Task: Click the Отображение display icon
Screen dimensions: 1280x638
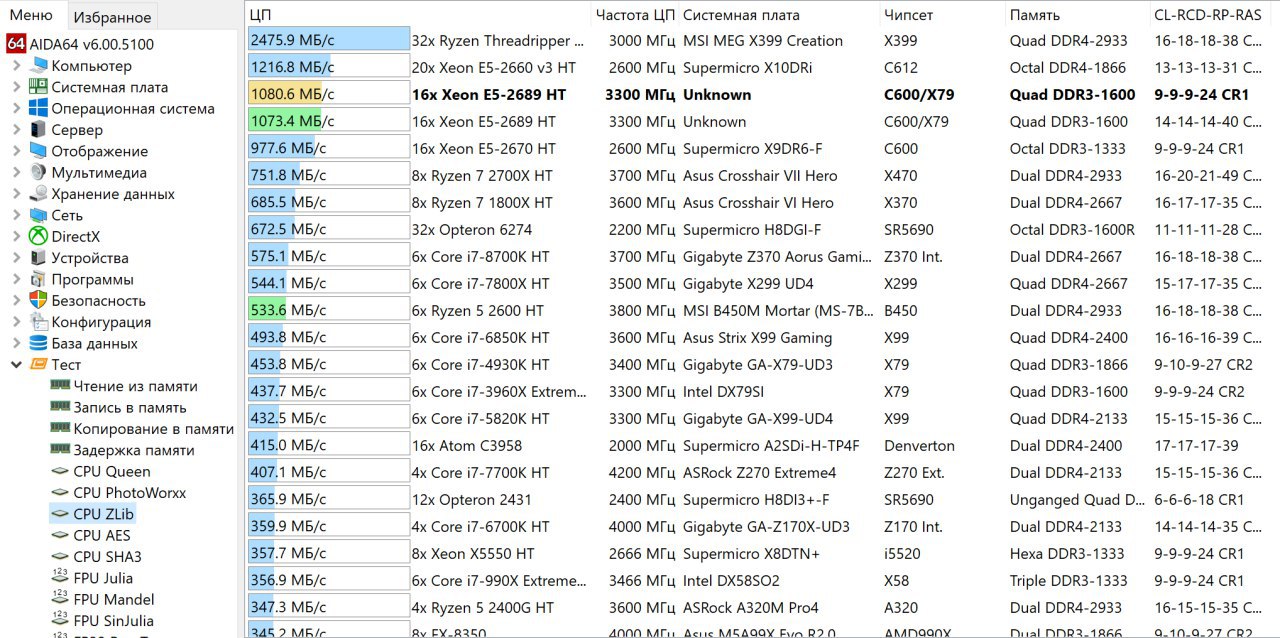Action: (38, 151)
